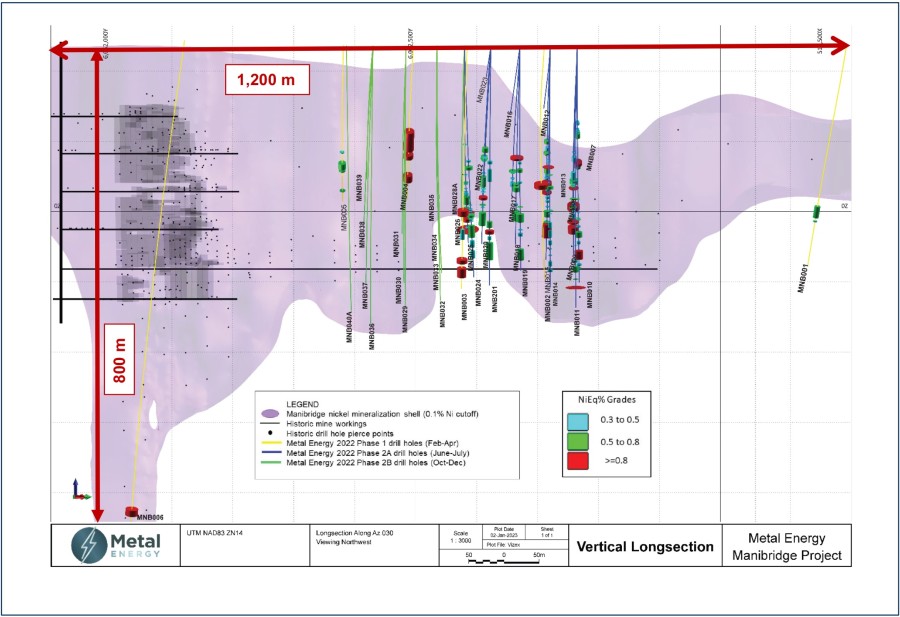Click the 'Scale 1 : 3000' cell

click(x=460, y=537)
